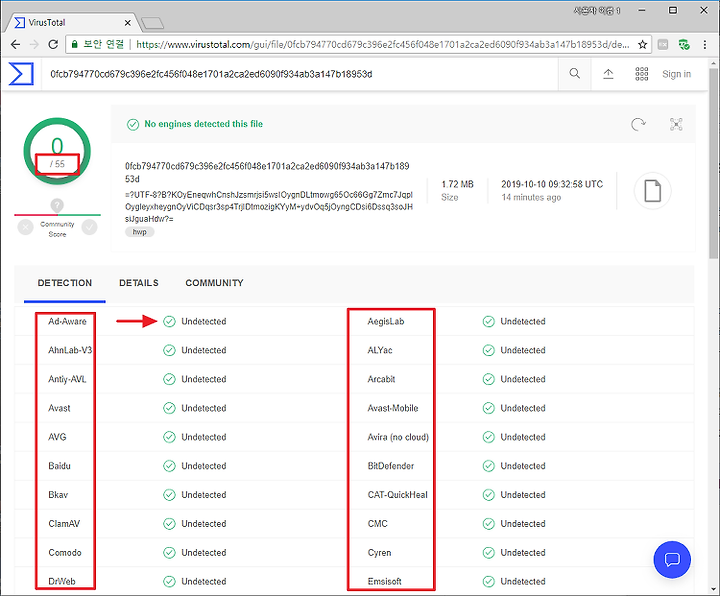Click the browser back arrow

click(x=16, y=45)
